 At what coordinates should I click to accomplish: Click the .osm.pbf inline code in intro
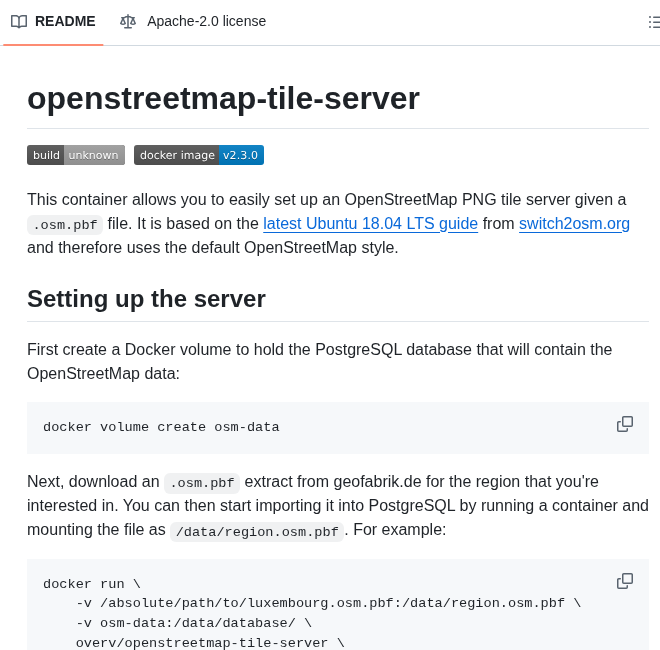tap(65, 225)
